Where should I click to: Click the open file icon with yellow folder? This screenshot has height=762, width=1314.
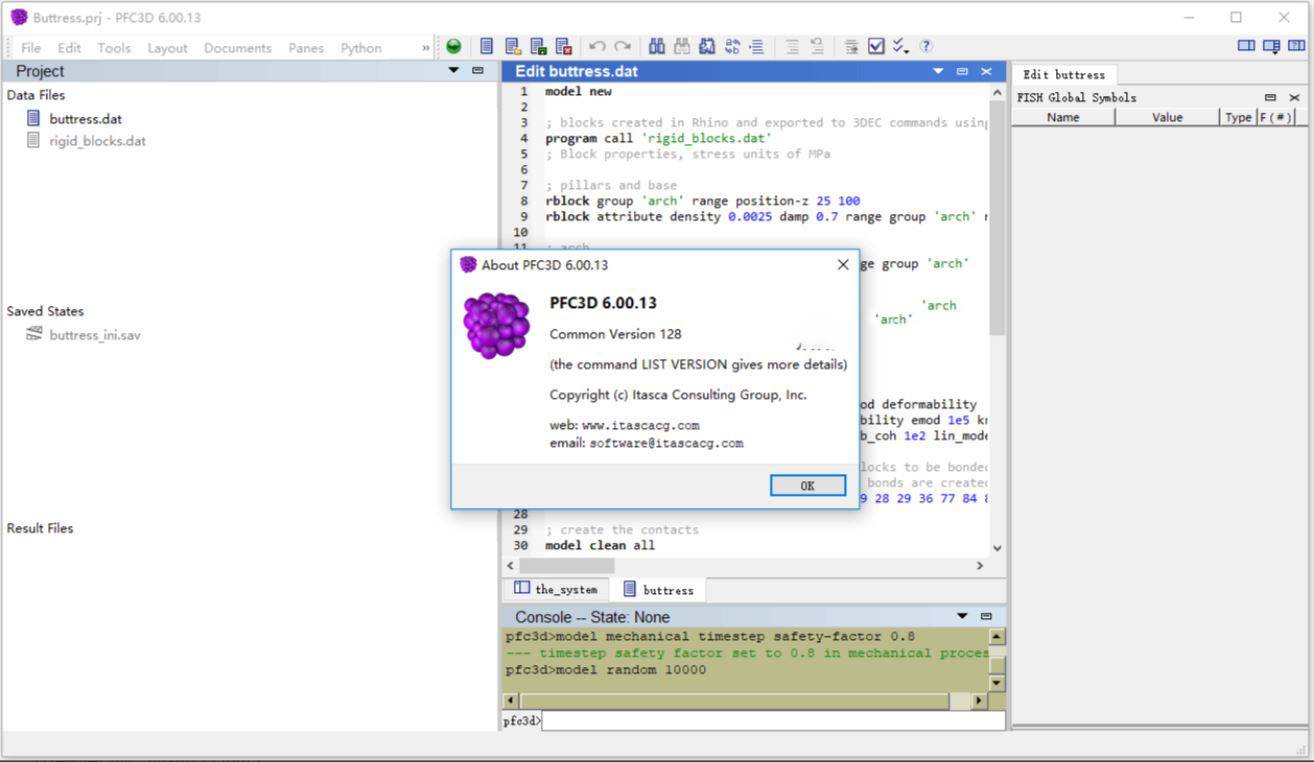tap(513, 47)
